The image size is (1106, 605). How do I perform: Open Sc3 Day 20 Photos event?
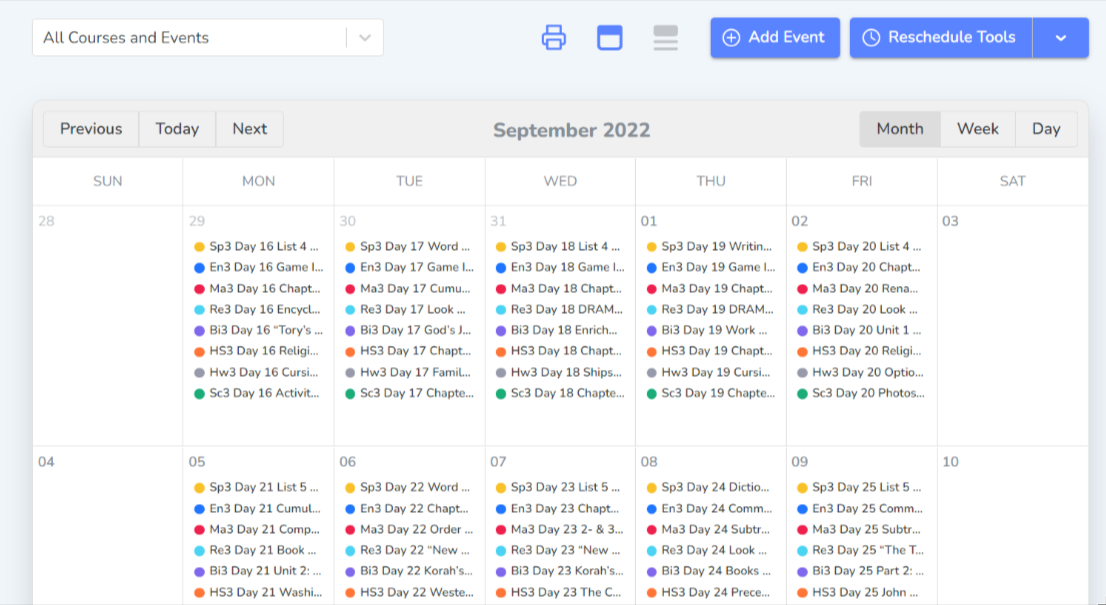pyautogui.click(x=861, y=393)
